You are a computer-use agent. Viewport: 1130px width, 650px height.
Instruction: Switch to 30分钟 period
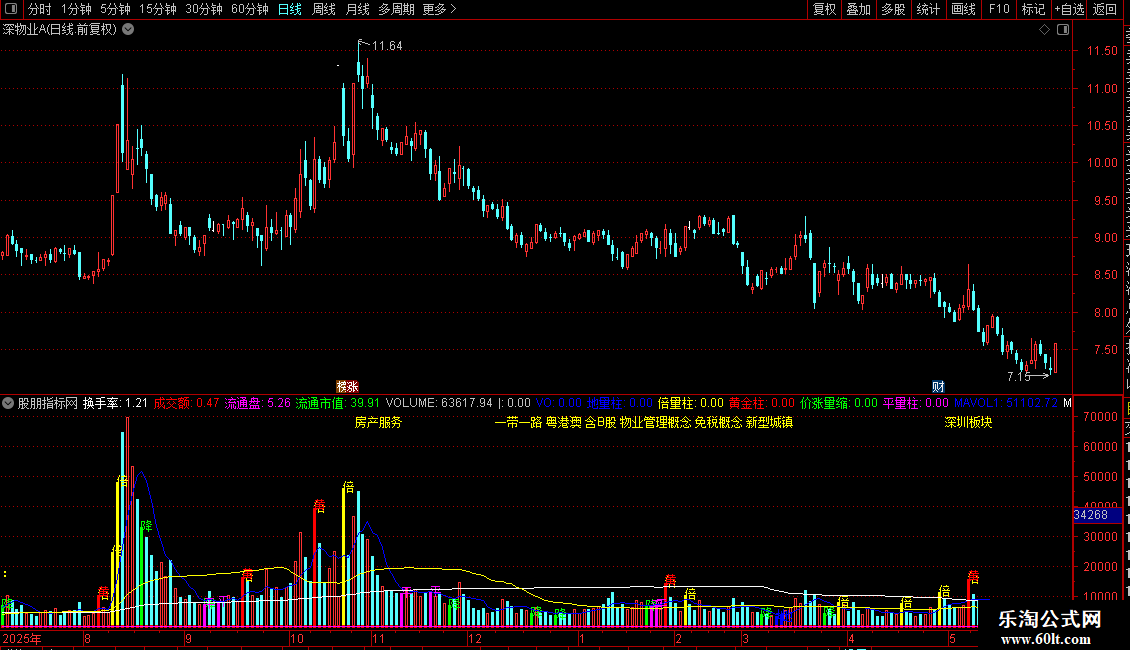pos(203,9)
